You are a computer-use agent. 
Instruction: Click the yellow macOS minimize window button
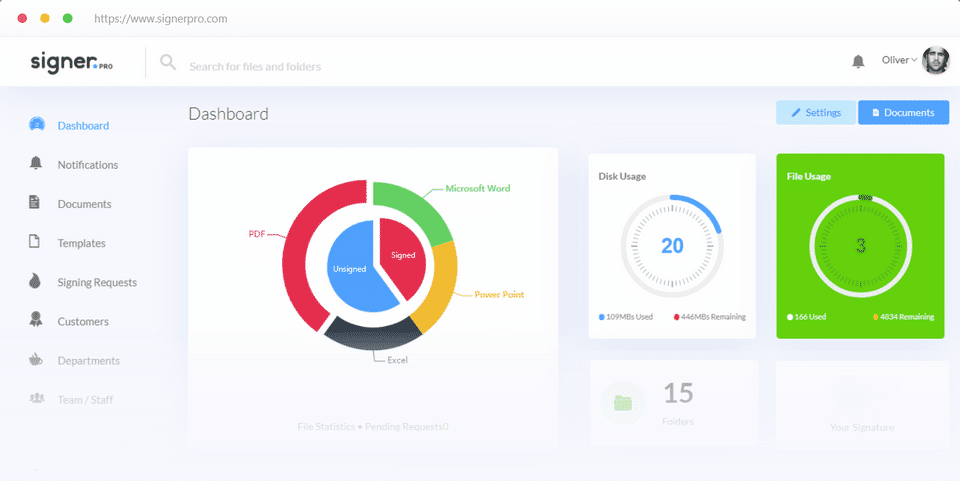click(45, 18)
